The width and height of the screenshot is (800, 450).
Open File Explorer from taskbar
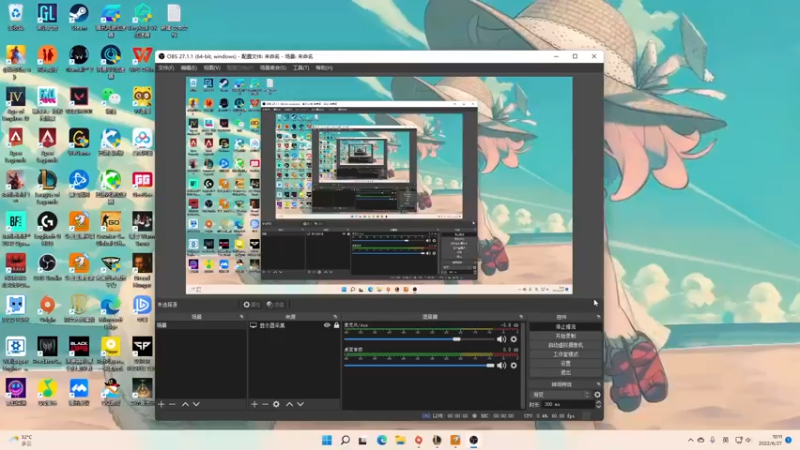(x=400, y=440)
